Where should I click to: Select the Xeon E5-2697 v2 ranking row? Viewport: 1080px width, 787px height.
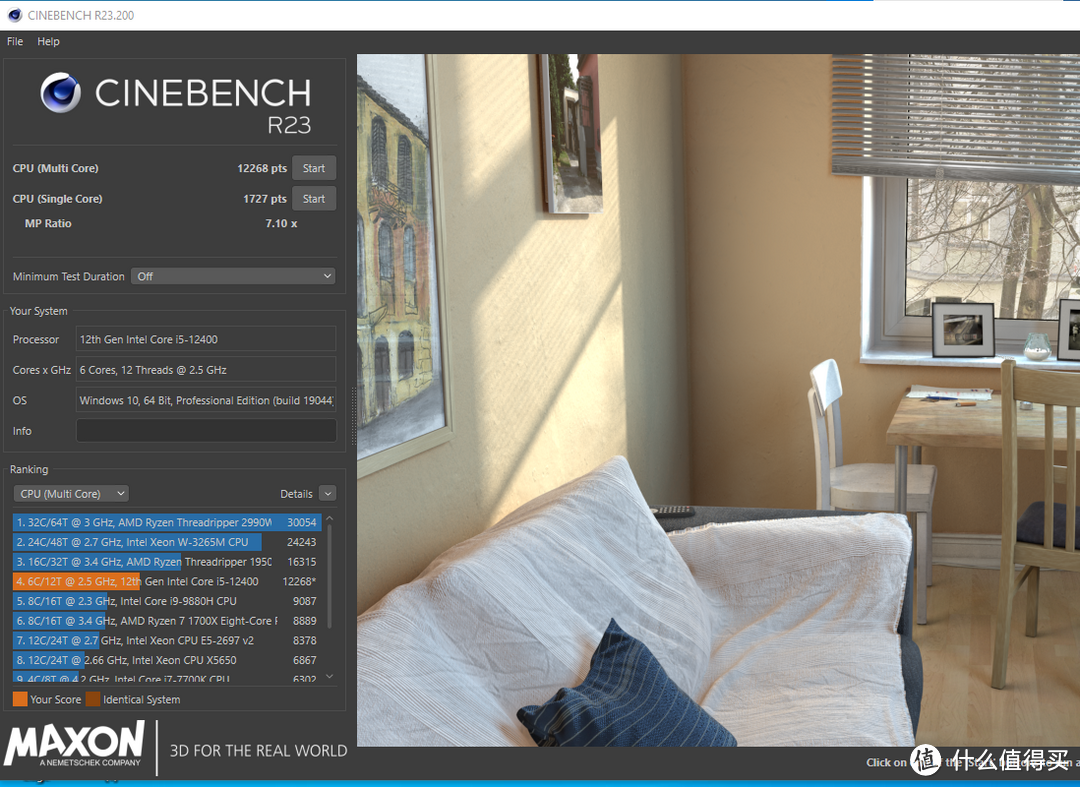166,640
